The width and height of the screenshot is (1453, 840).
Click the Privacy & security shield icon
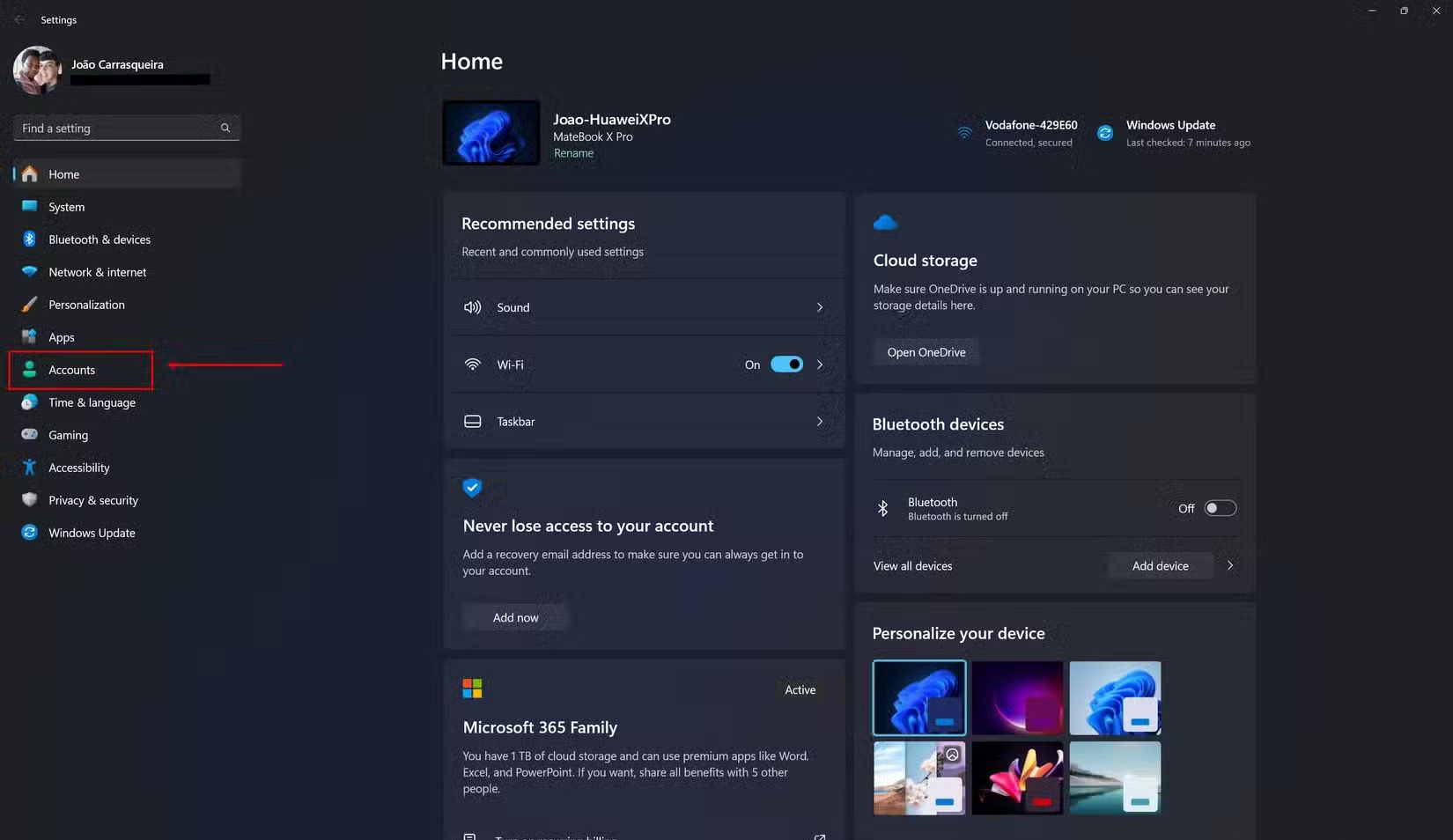pos(29,500)
